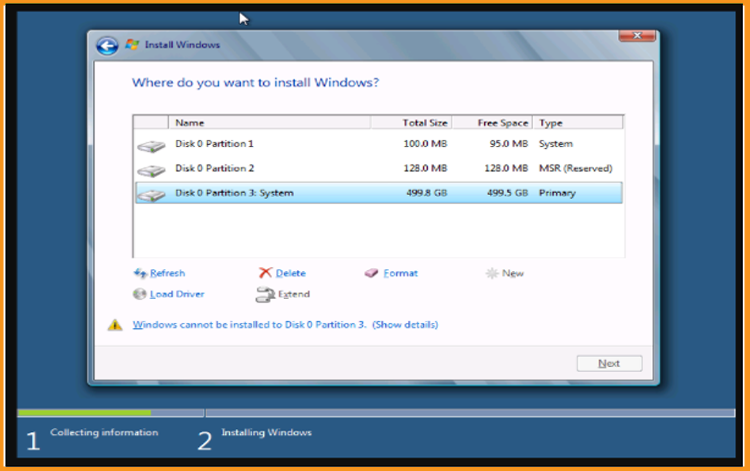
Task: Click the green setup progress bar
Action: (84, 412)
